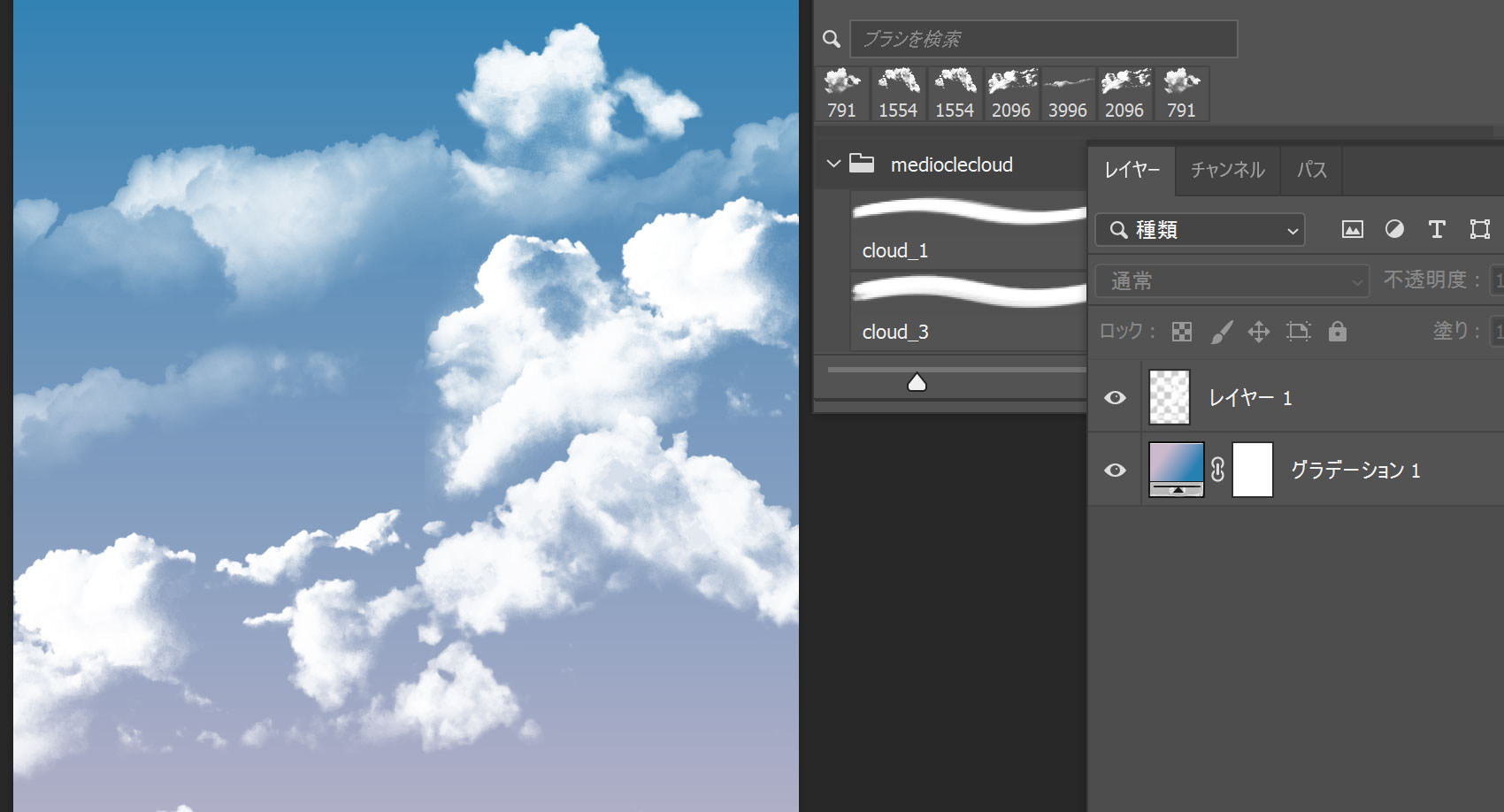Click the lock all padlock icon
The height and width of the screenshot is (812, 1504).
coord(1338,332)
